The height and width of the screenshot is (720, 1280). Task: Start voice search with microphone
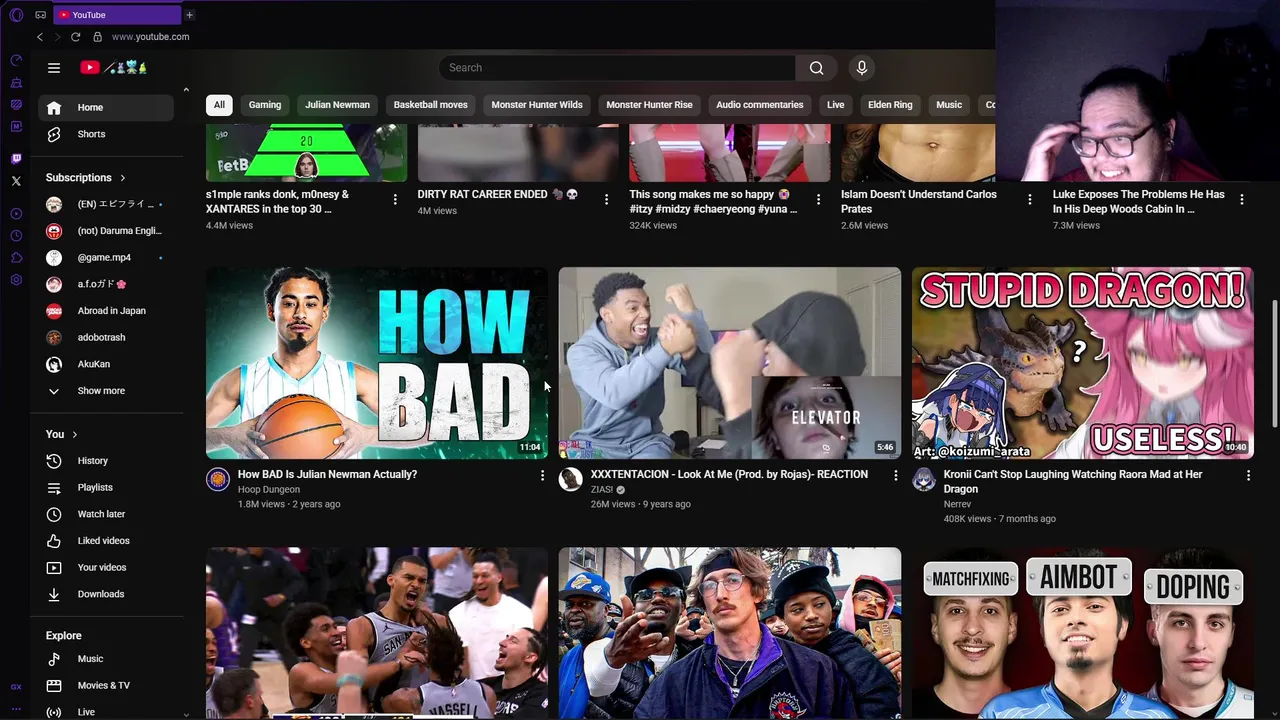coord(862,68)
